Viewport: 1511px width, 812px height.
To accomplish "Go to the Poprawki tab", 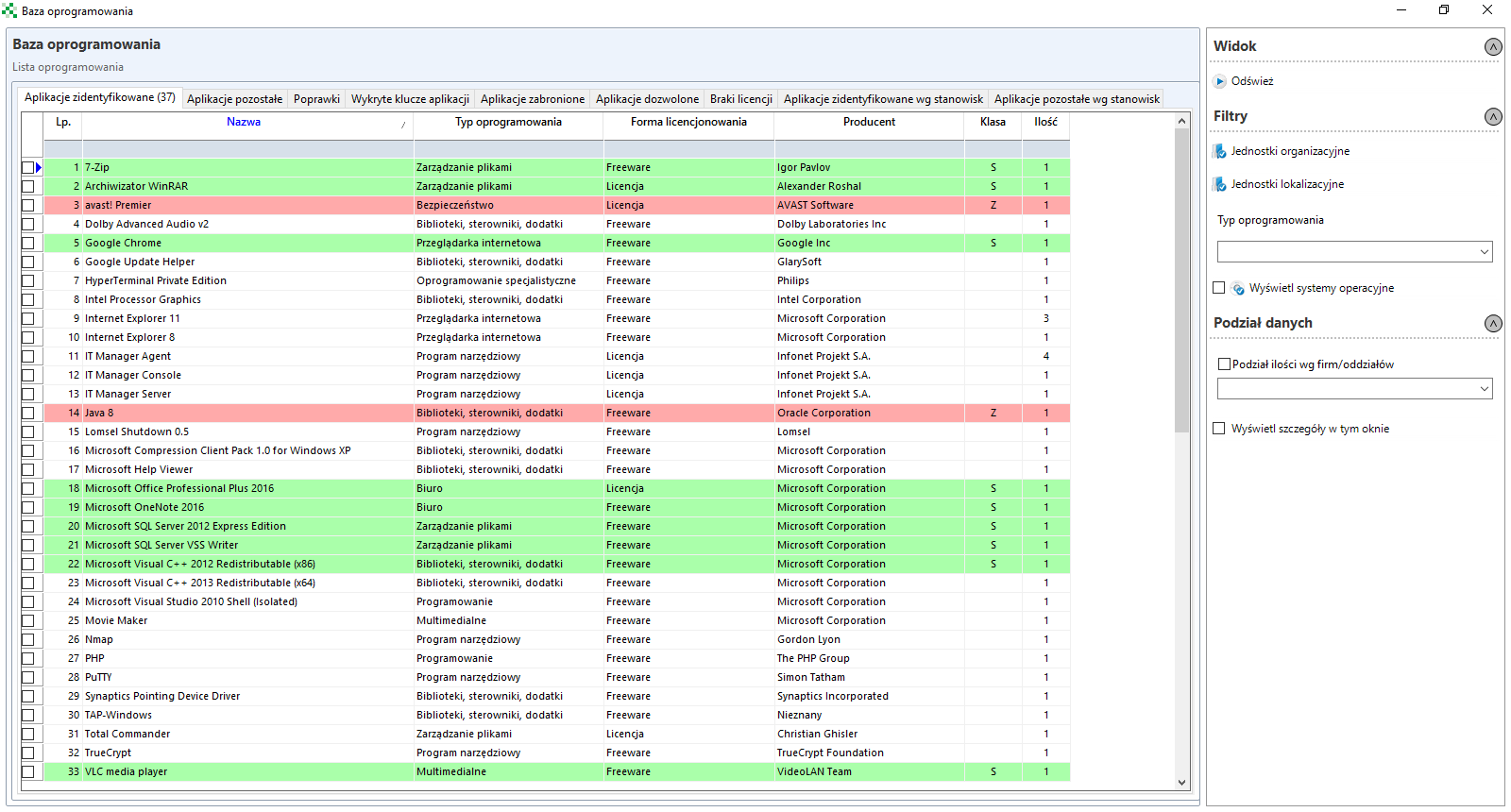I will tap(316, 99).
